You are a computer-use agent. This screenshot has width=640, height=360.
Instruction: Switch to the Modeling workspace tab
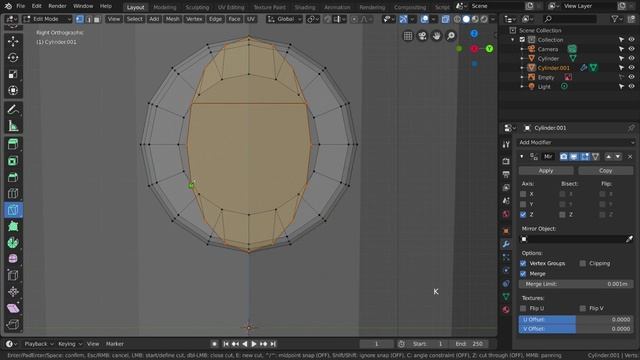(x=165, y=7)
